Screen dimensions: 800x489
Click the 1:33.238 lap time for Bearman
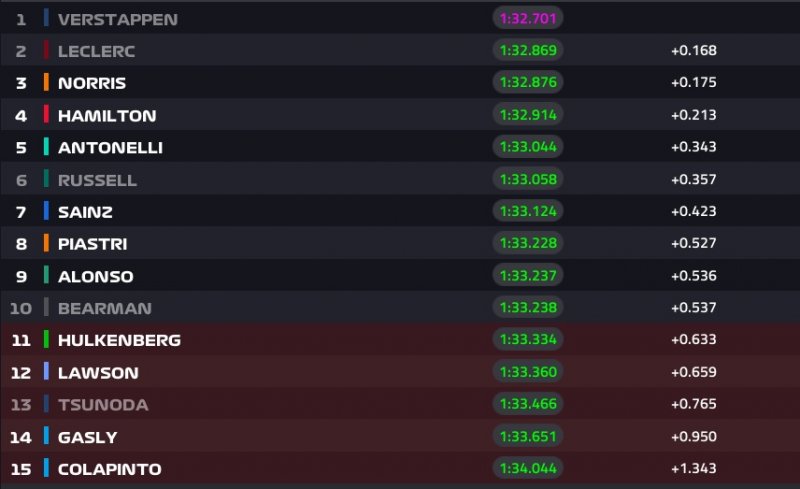point(528,307)
